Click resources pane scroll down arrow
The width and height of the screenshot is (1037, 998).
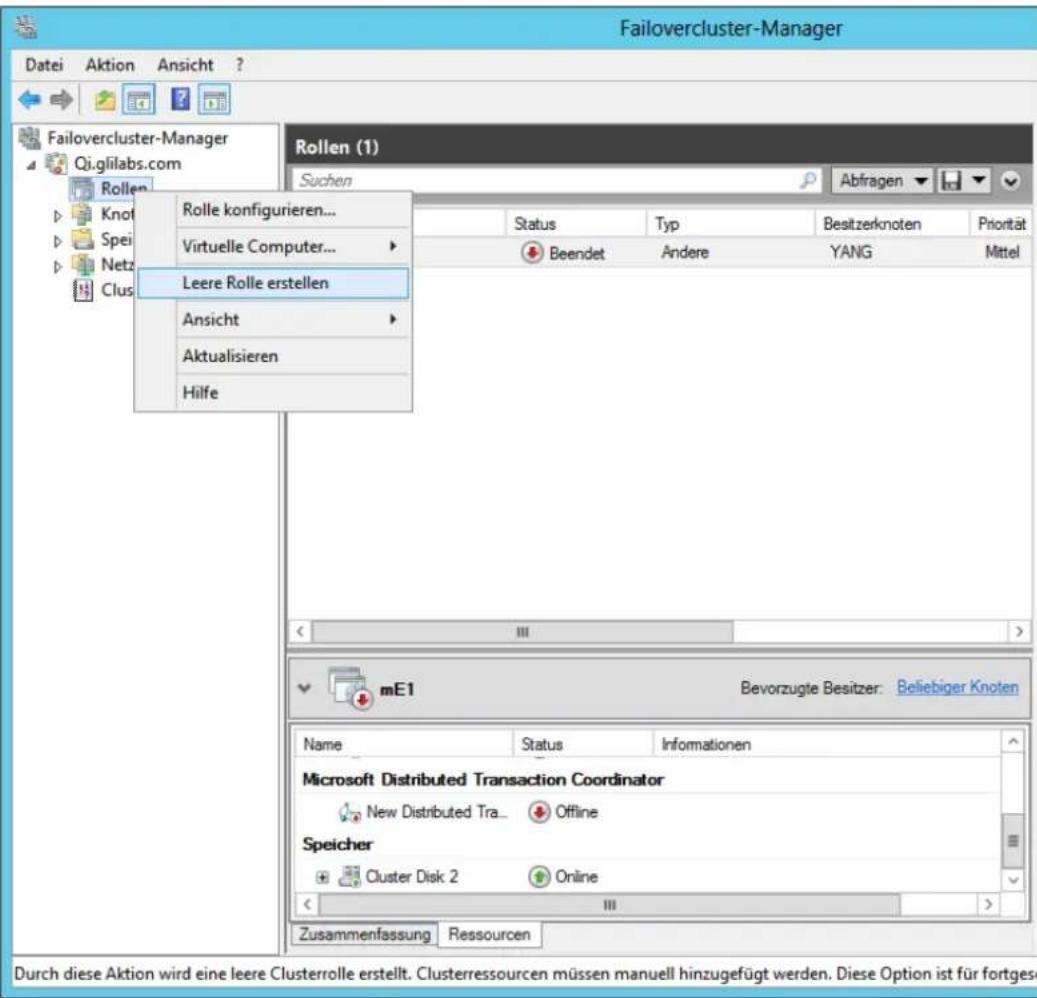click(x=1013, y=880)
